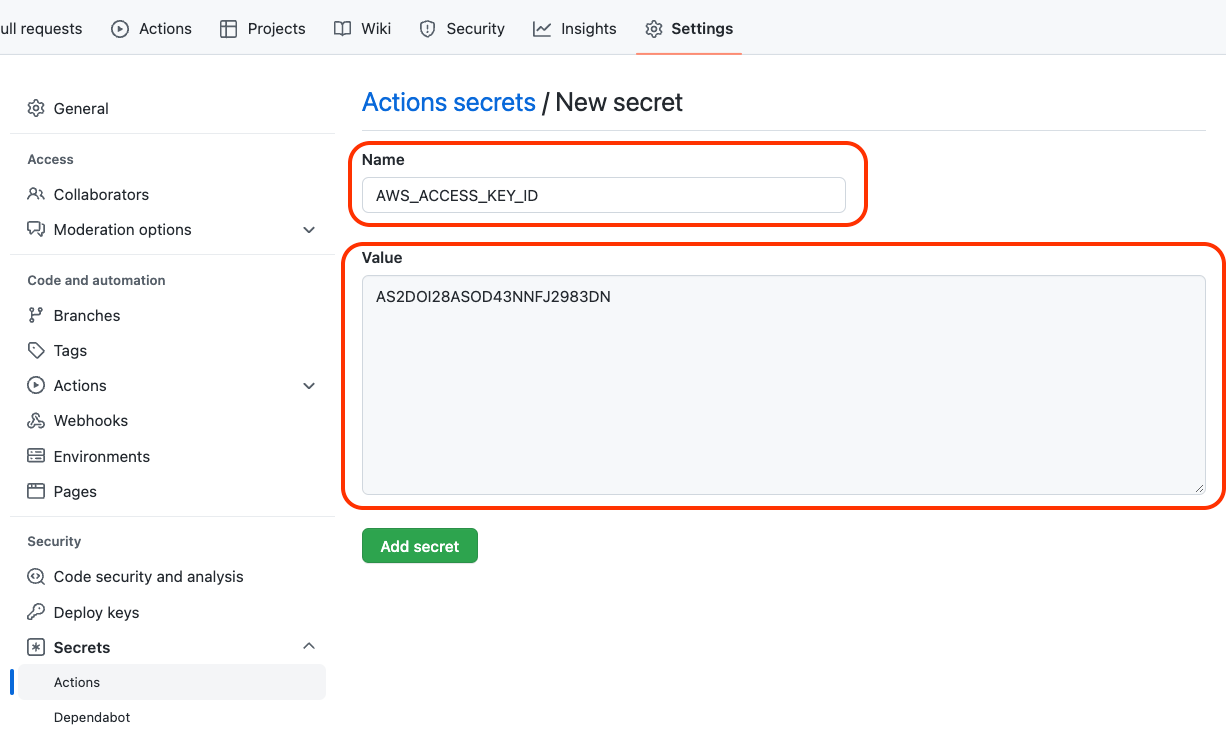Collapse the Secrets section chevron
This screenshot has width=1226, height=734.
point(309,647)
